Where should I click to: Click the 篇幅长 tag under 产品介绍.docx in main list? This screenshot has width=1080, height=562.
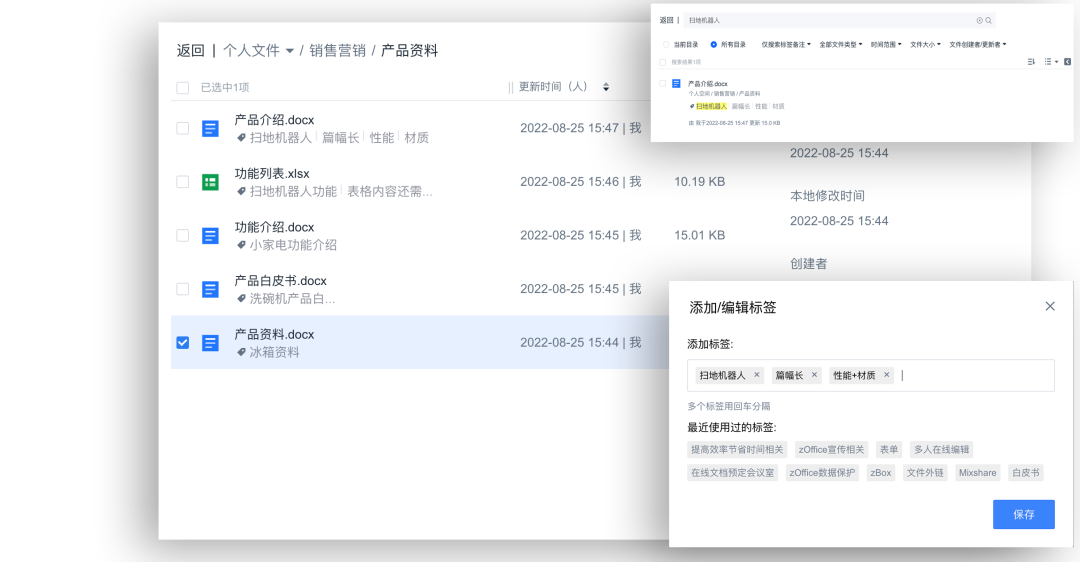pyautogui.click(x=341, y=138)
